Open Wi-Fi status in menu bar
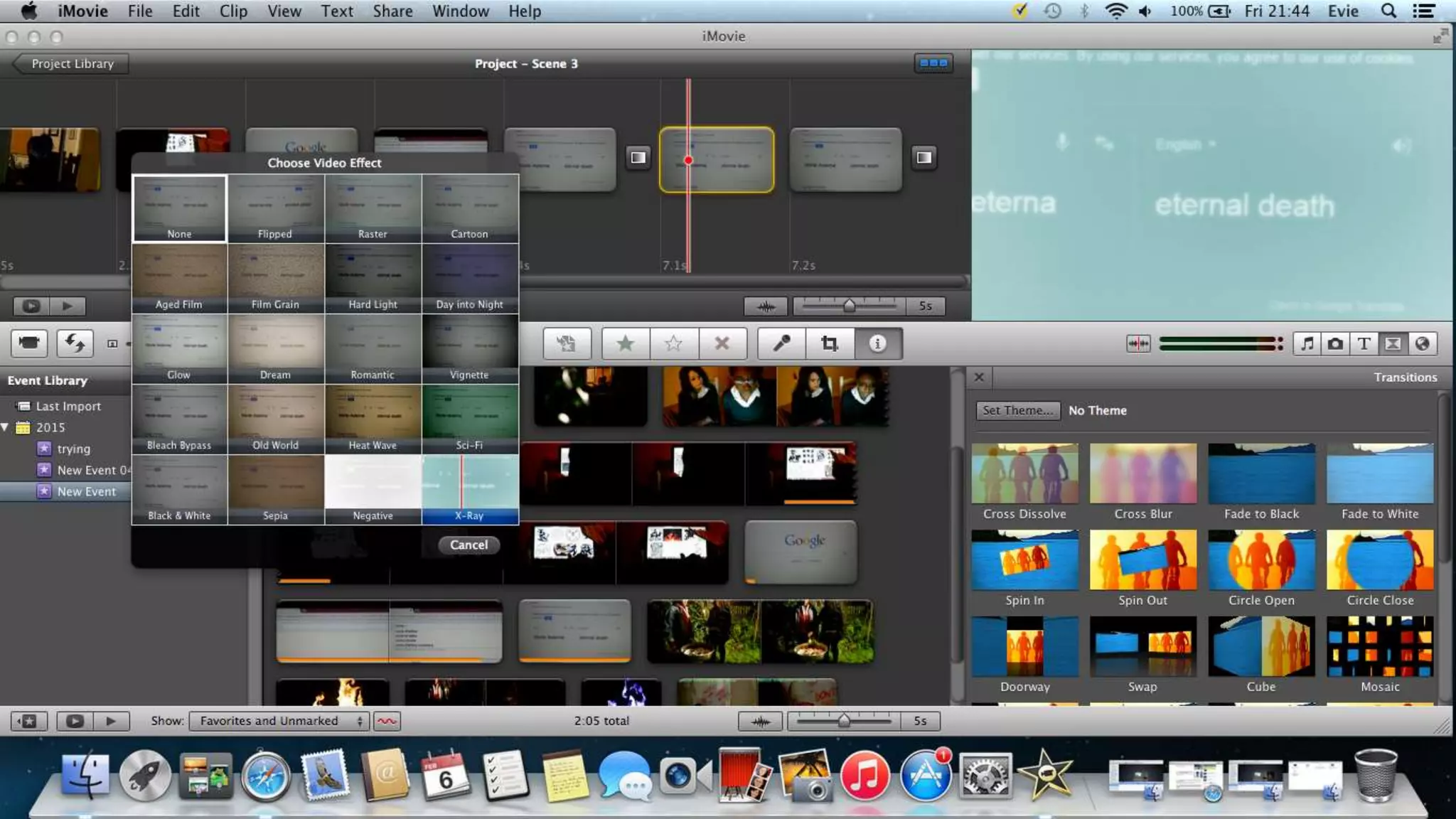This screenshot has height=819, width=1456. pyautogui.click(x=1116, y=11)
